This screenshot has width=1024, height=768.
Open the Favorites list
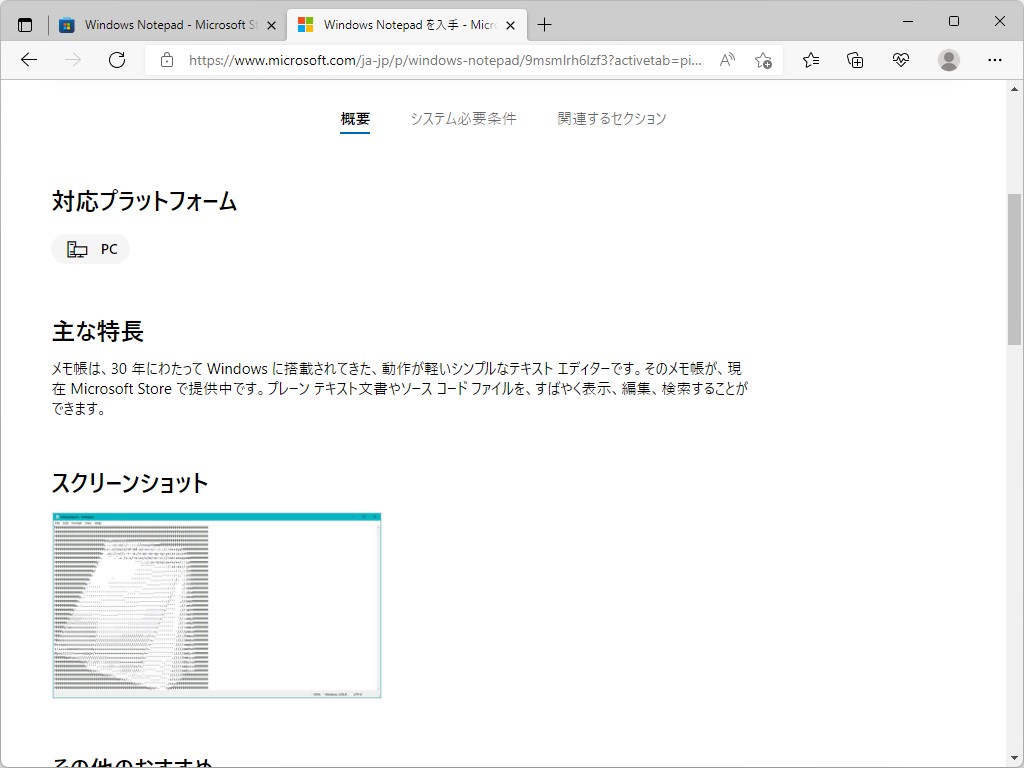810,60
